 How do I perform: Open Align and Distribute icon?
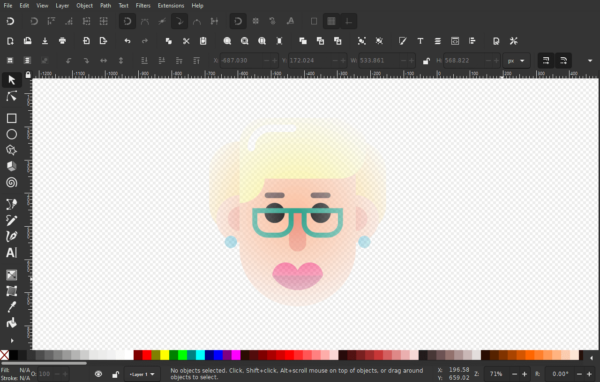coord(472,41)
